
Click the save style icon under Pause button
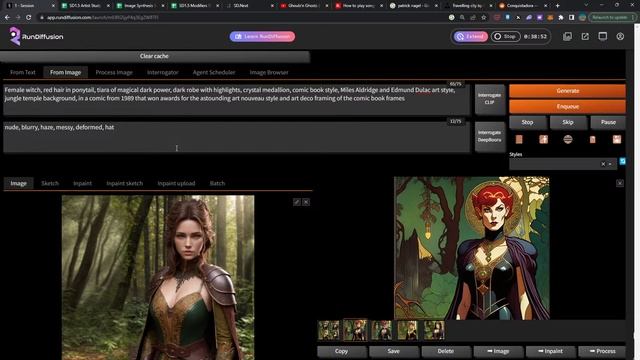pyautogui.click(x=617, y=140)
